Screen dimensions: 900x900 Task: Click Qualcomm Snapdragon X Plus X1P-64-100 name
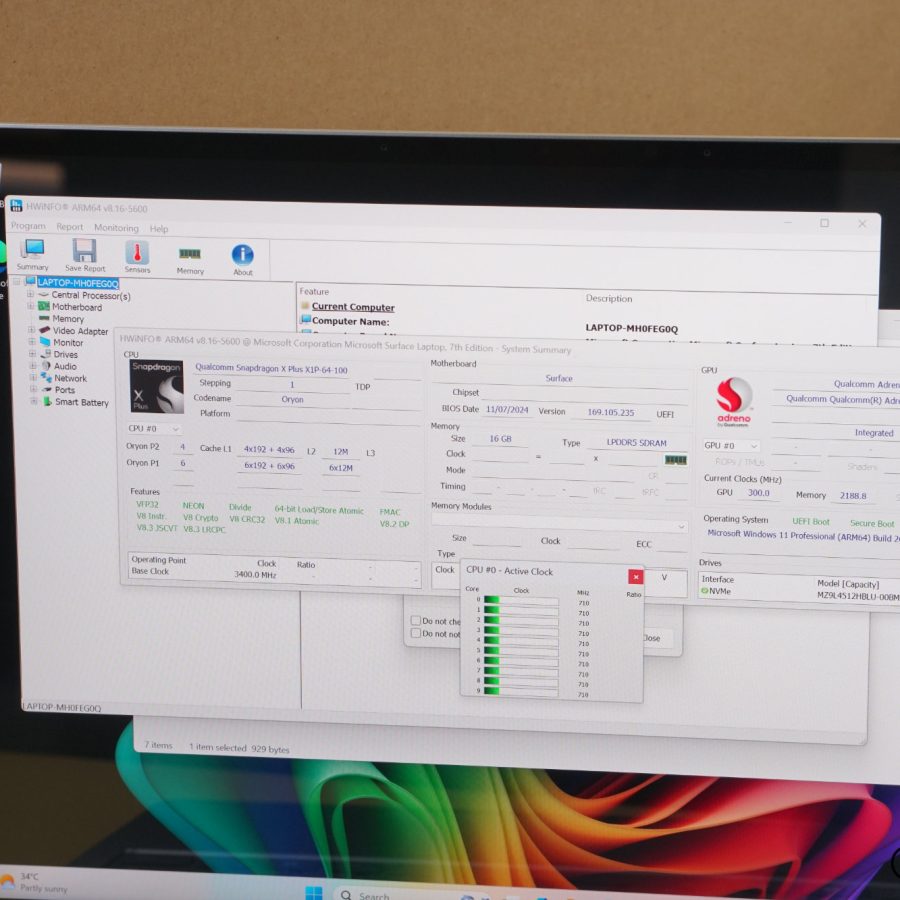pos(271,368)
